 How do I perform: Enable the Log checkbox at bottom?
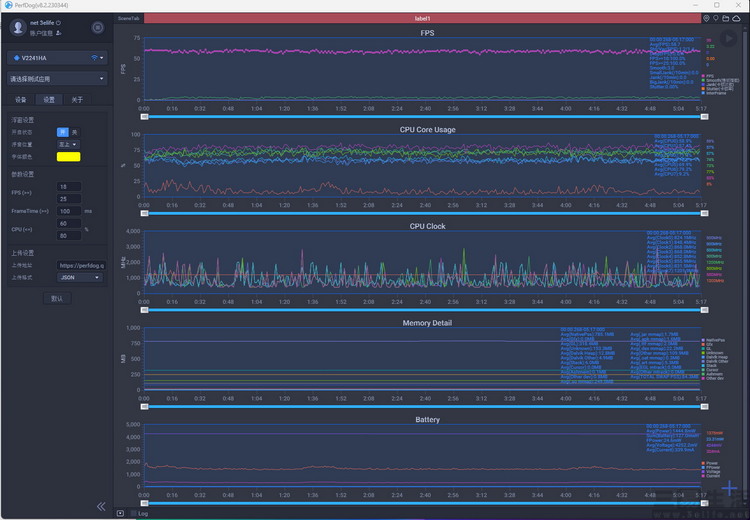click(134, 513)
